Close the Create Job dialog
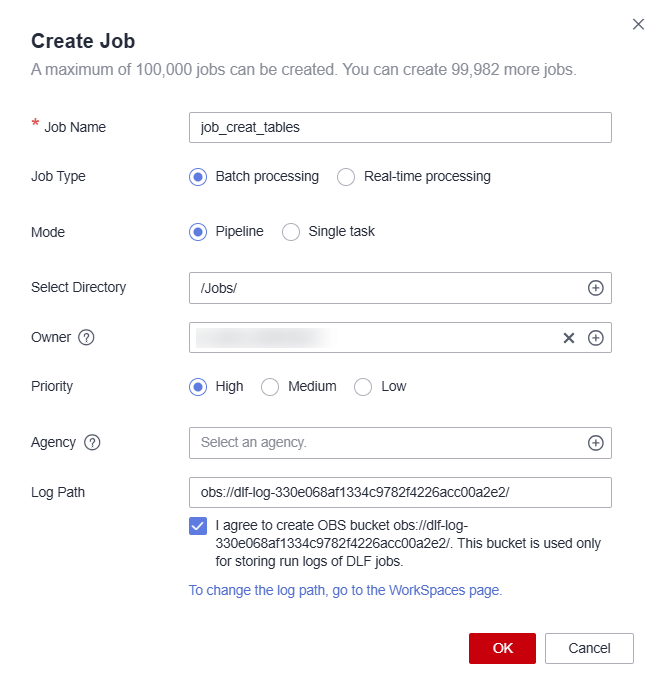Viewport: 663px width, 688px height. (638, 24)
